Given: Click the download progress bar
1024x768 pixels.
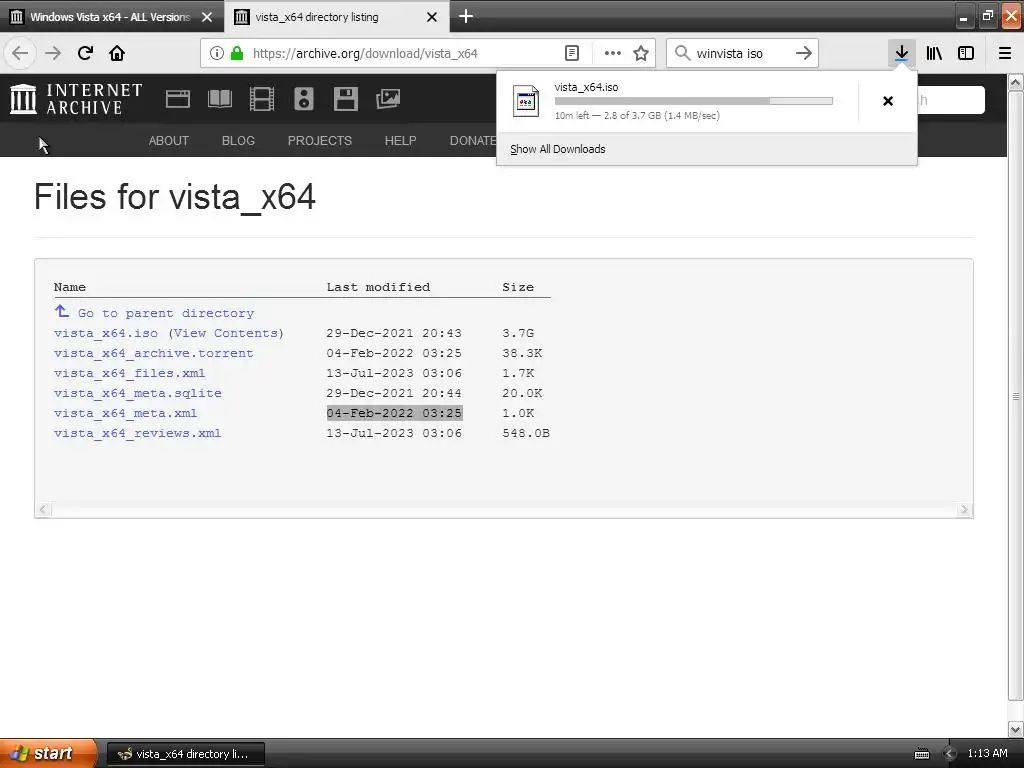Looking at the screenshot, I should 694,101.
